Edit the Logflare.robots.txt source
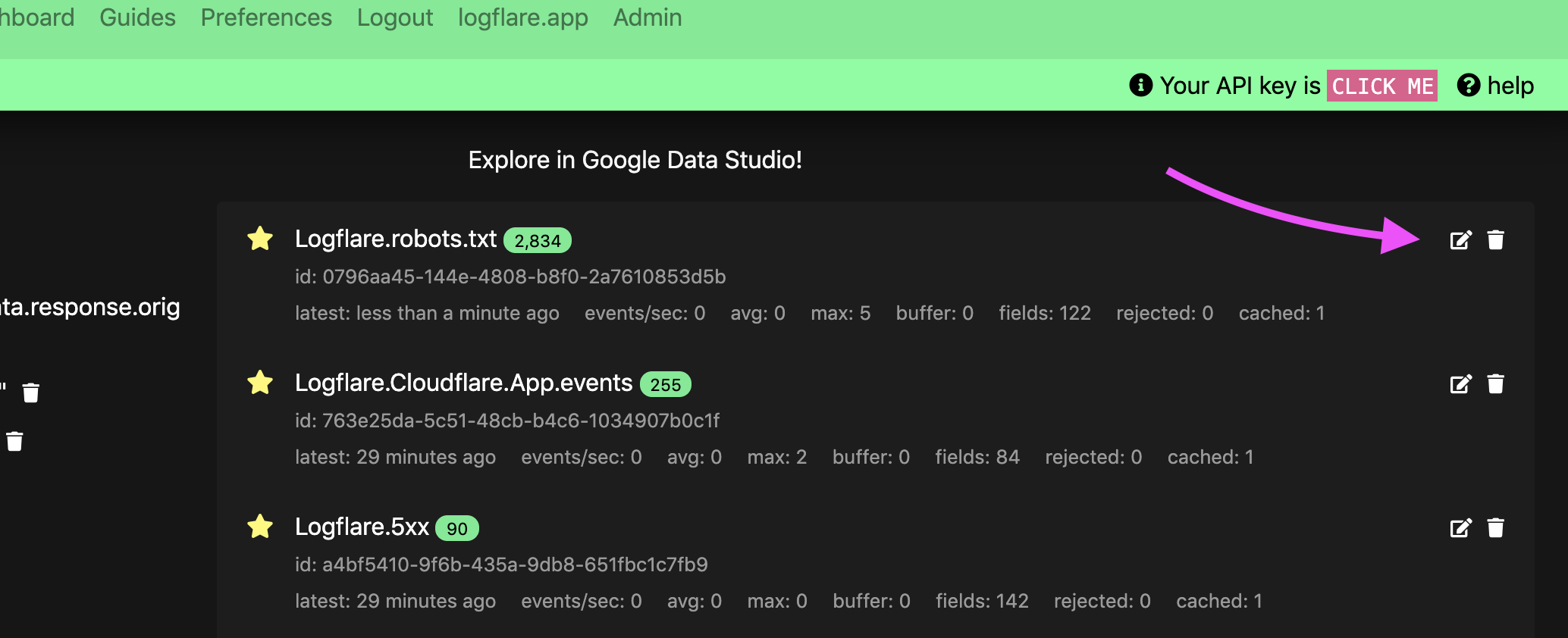Screen dimensions: 1568x638 pyautogui.click(x=1460, y=240)
